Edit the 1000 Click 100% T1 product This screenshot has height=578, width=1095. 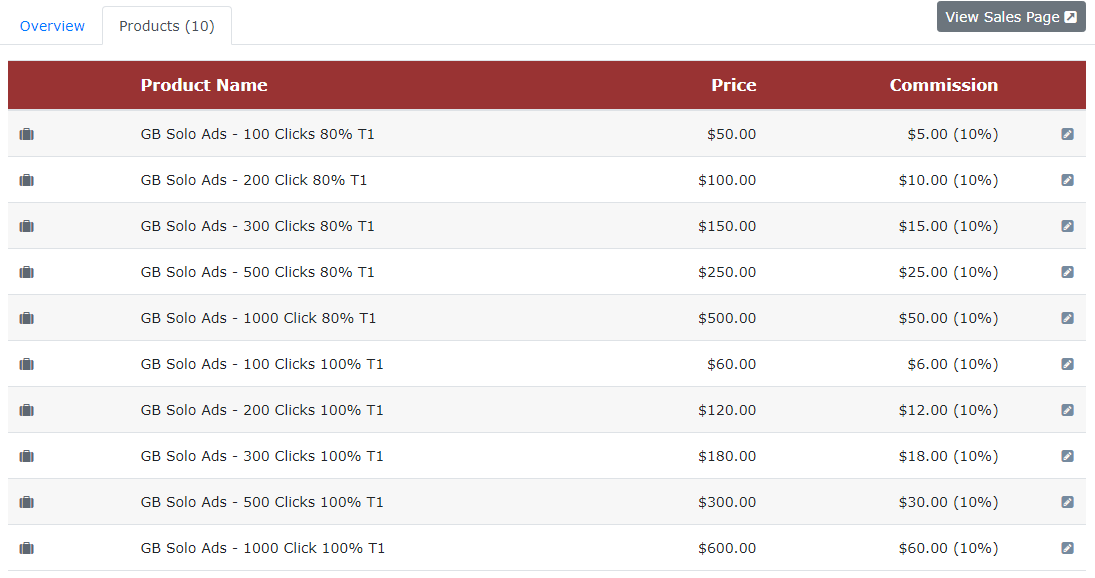pyautogui.click(x=1067, y=549)
